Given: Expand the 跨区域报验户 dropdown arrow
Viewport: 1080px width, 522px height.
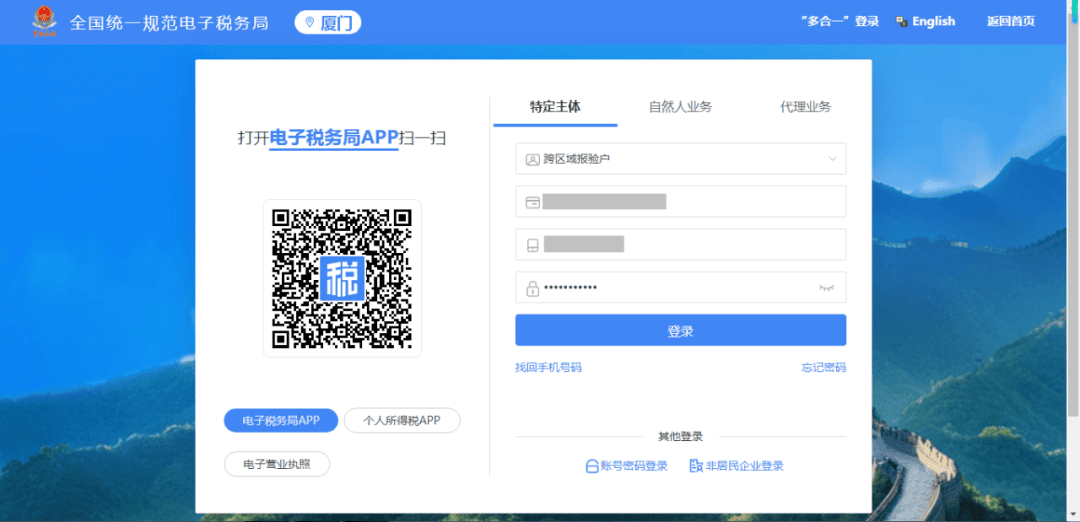Looking at the screenshot, I should pyautogui.click(x=832, y=159).
